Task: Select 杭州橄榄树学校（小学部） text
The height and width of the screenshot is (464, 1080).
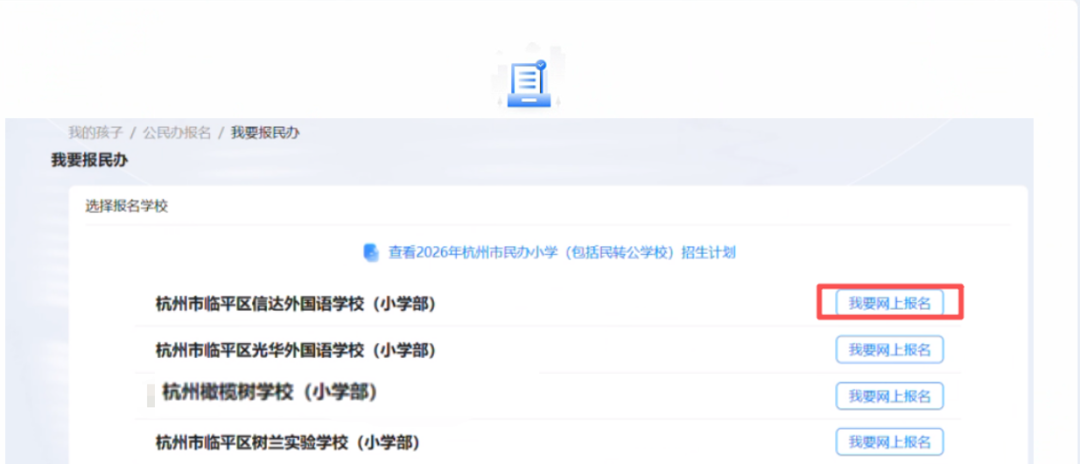Action: [271, 392]
